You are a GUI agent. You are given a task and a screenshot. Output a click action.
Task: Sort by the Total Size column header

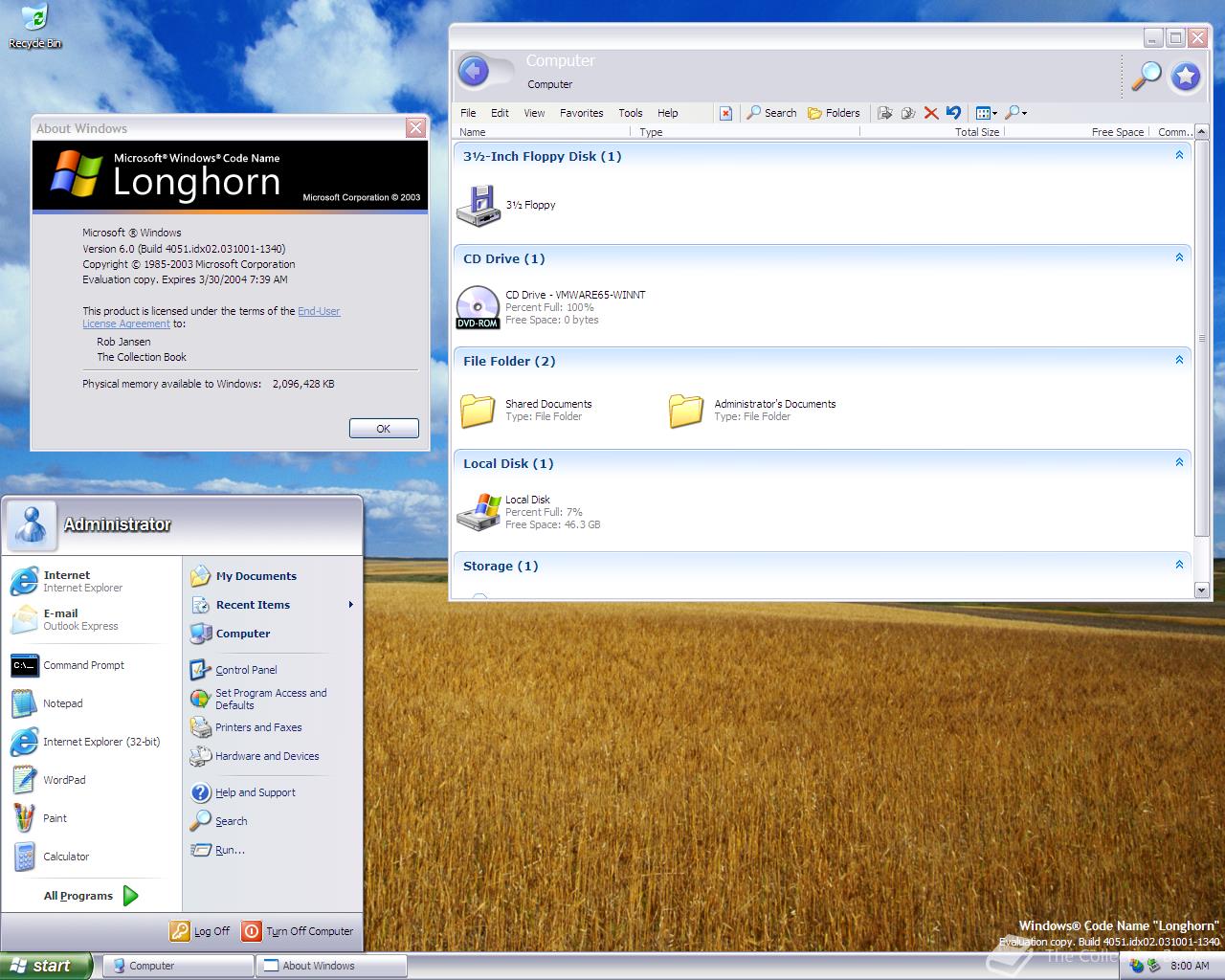click(931, 132)
